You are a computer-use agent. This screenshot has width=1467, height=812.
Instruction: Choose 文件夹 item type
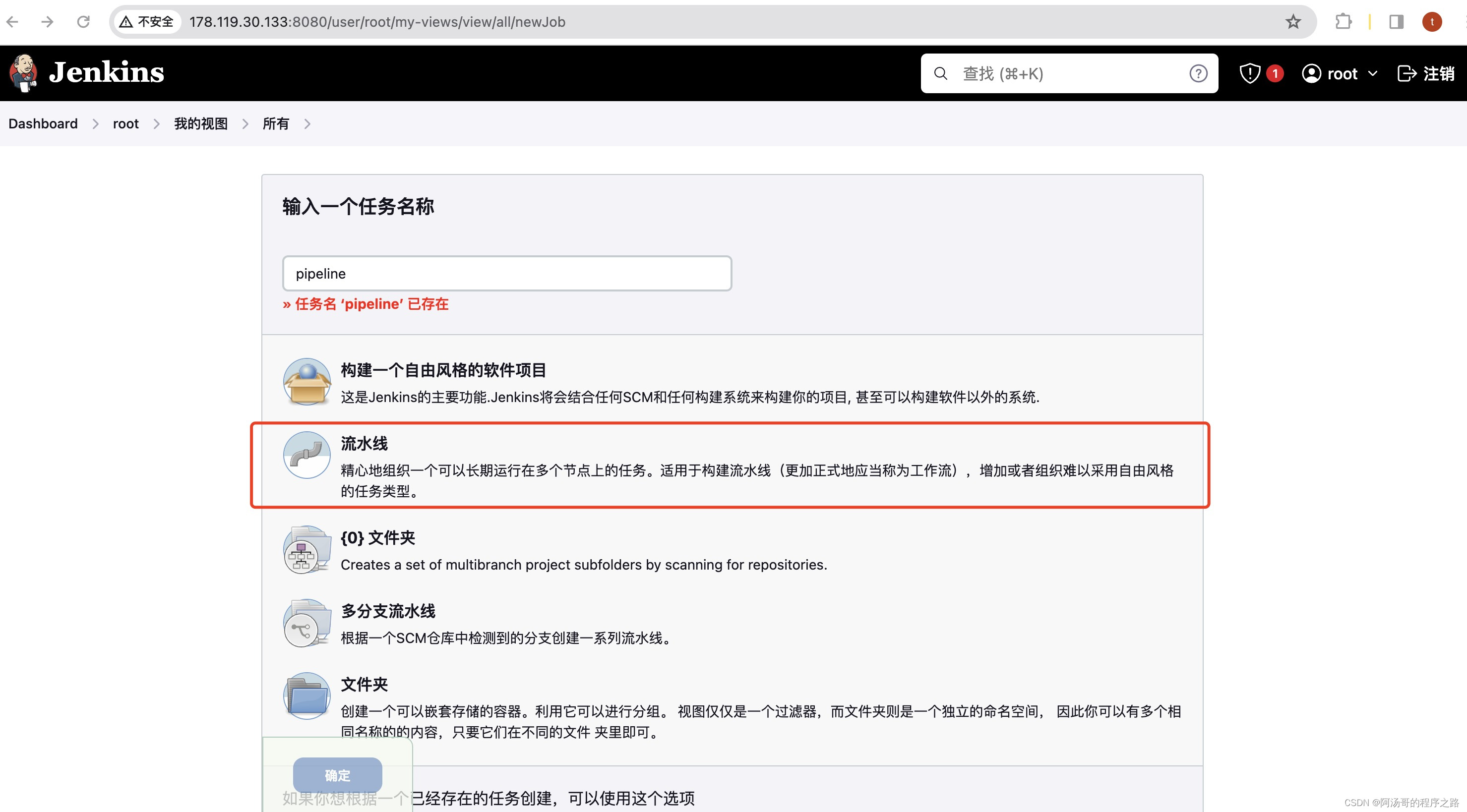coord(733,706)
